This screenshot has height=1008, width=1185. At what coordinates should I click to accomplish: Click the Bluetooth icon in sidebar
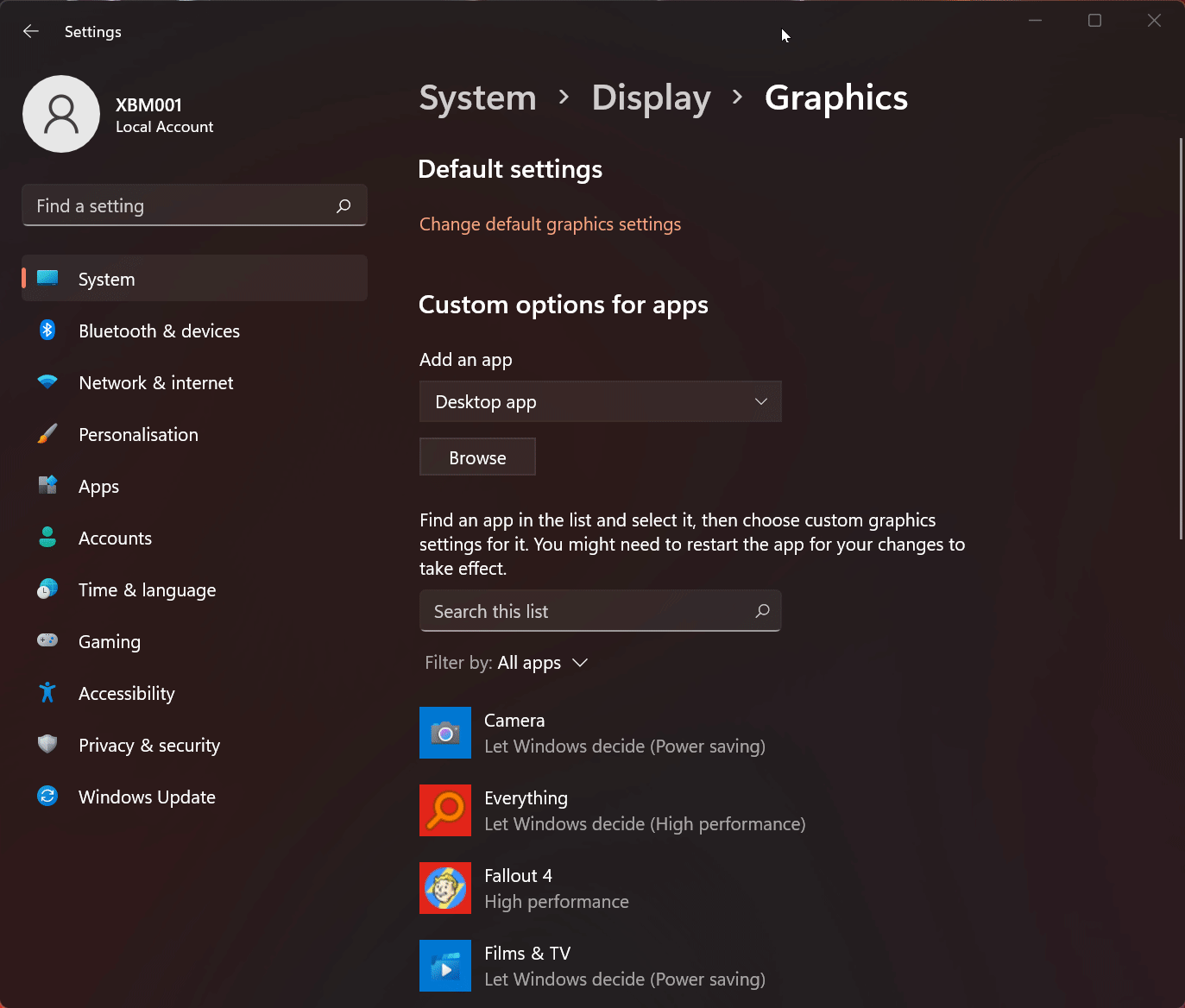(47, 331)
